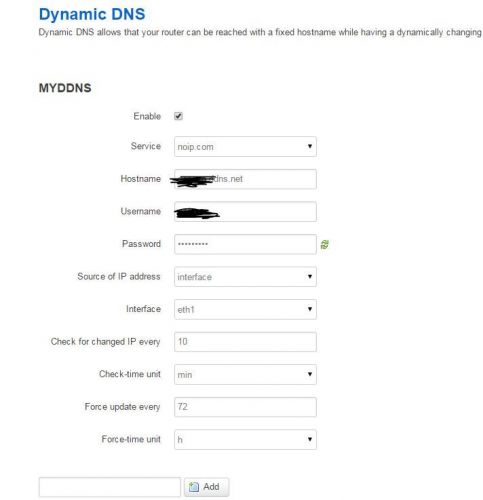Open the Source of IP address dropdown
Screen dimensions: 483x500
(245, 276)
